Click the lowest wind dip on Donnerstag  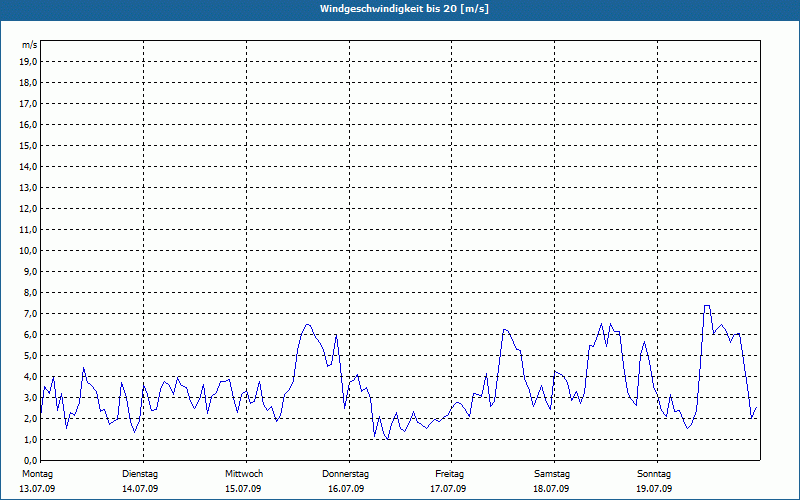(388, 439)
